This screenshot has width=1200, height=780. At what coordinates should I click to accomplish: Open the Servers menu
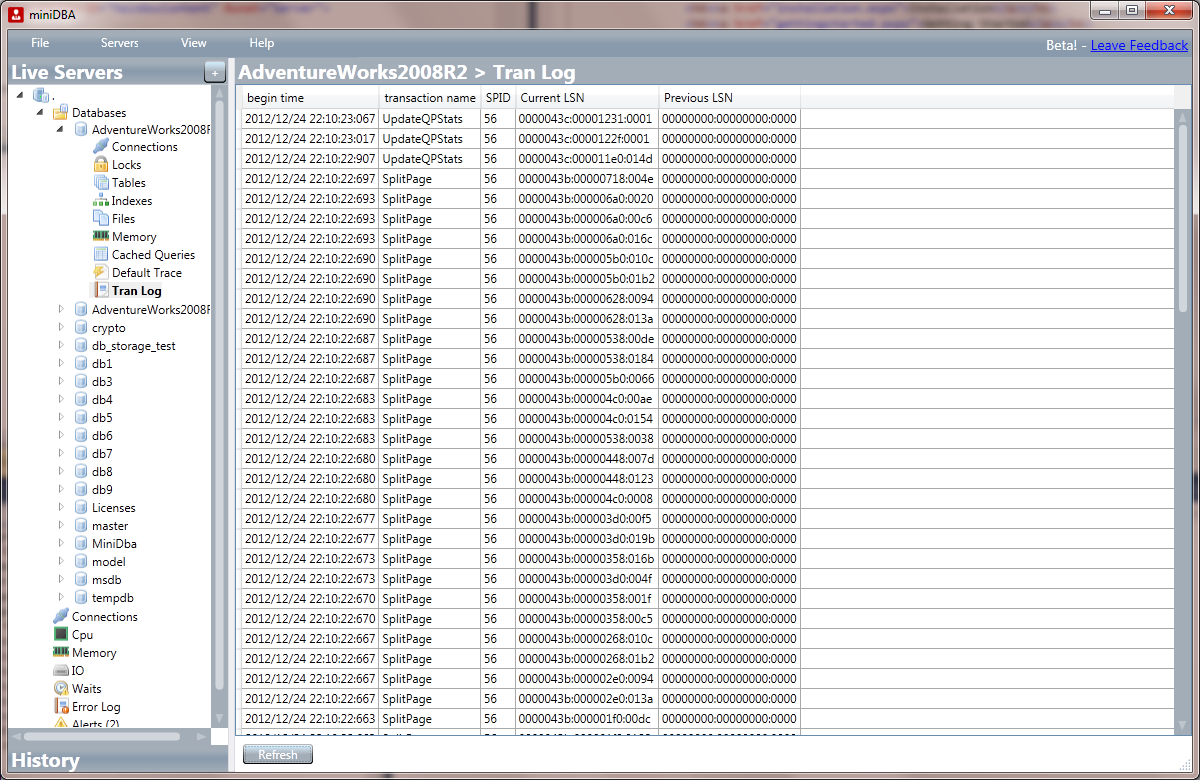click(x=119, y=43)
